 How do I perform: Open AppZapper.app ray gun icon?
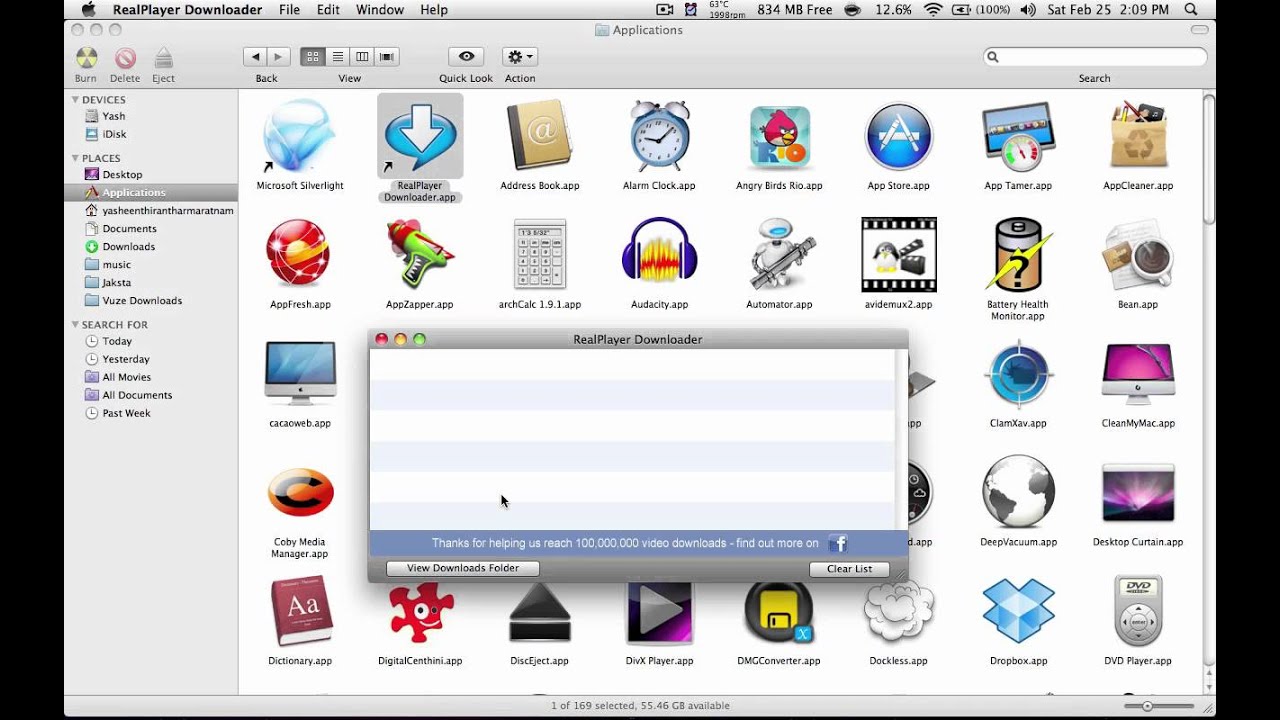420,255
